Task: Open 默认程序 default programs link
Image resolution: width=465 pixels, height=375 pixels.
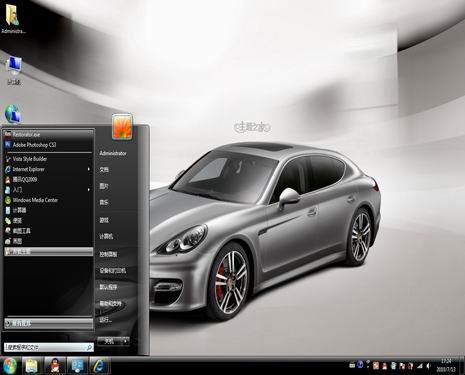Action: click(x=108, y=287)
